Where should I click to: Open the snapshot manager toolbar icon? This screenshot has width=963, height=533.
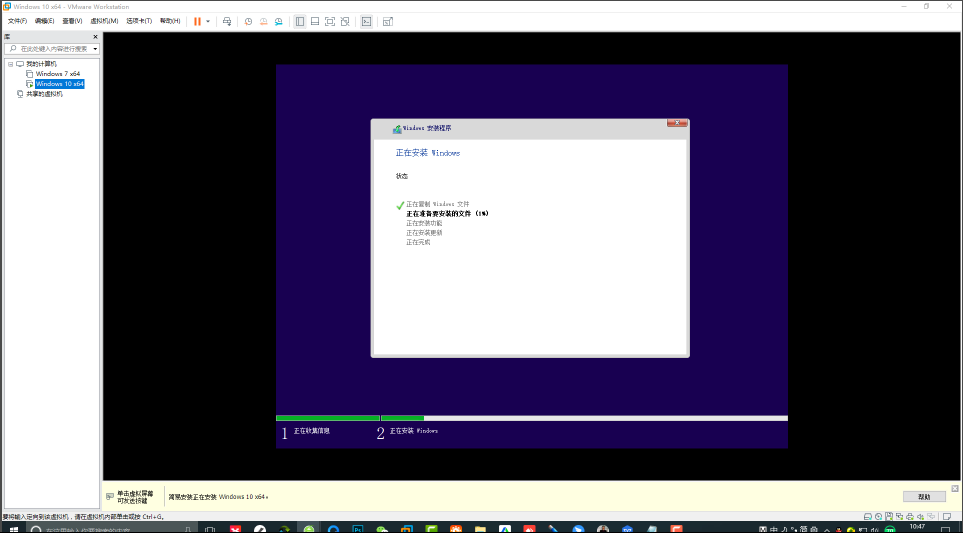click(278, 21)
